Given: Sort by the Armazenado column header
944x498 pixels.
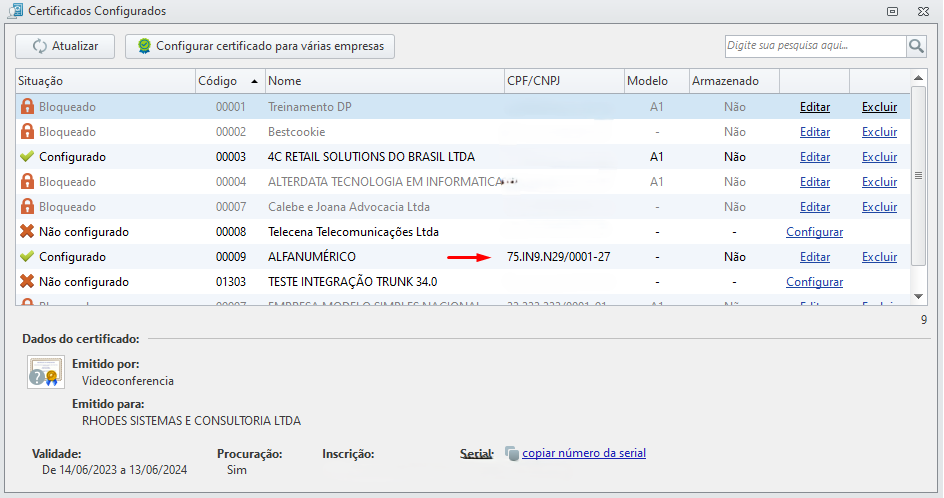Looking at the screenshot, I should (734, 81).
